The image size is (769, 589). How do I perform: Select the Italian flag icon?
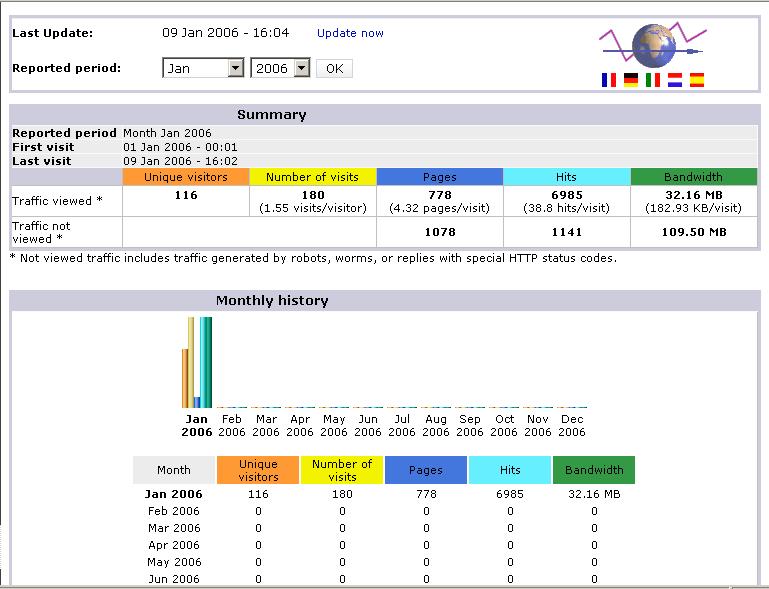(653, 80)
